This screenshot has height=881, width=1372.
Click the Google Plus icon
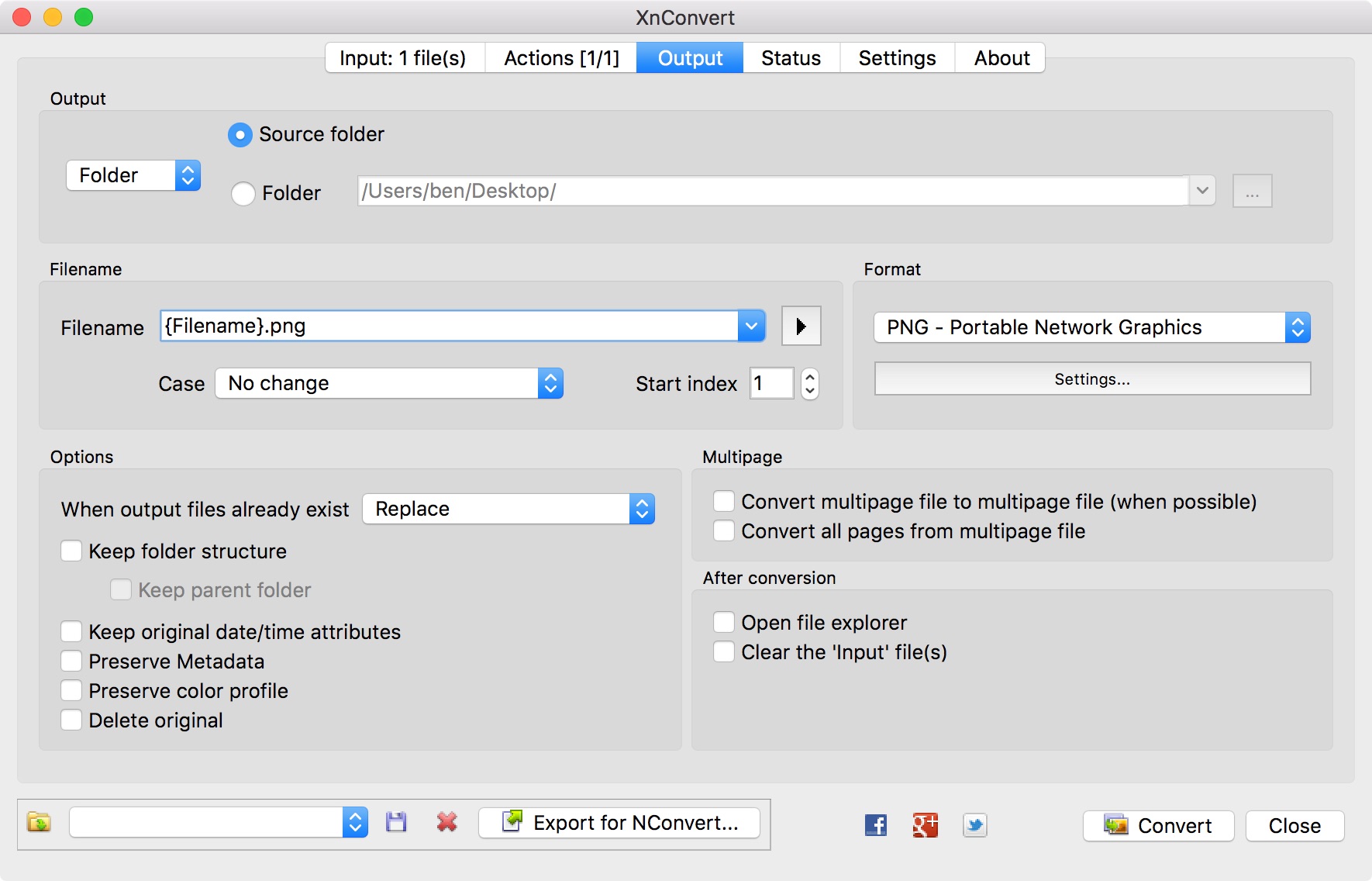pos(925,825)
